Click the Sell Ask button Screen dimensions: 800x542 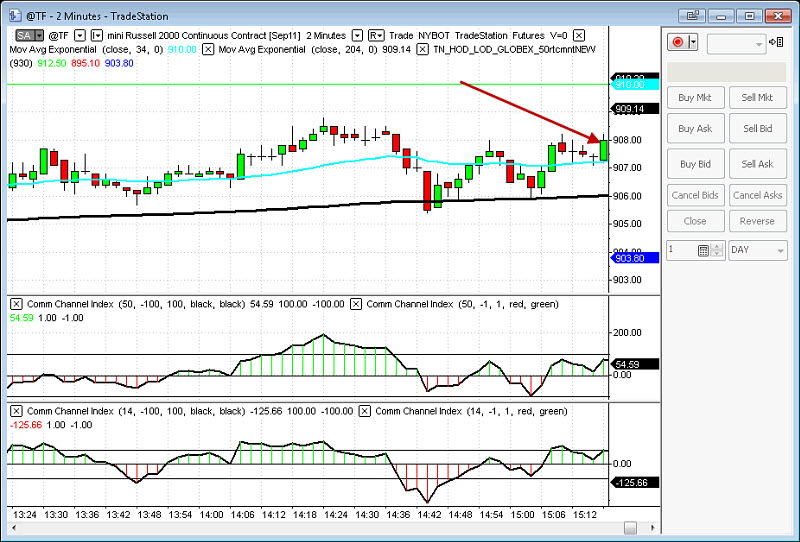coord(758,164)
